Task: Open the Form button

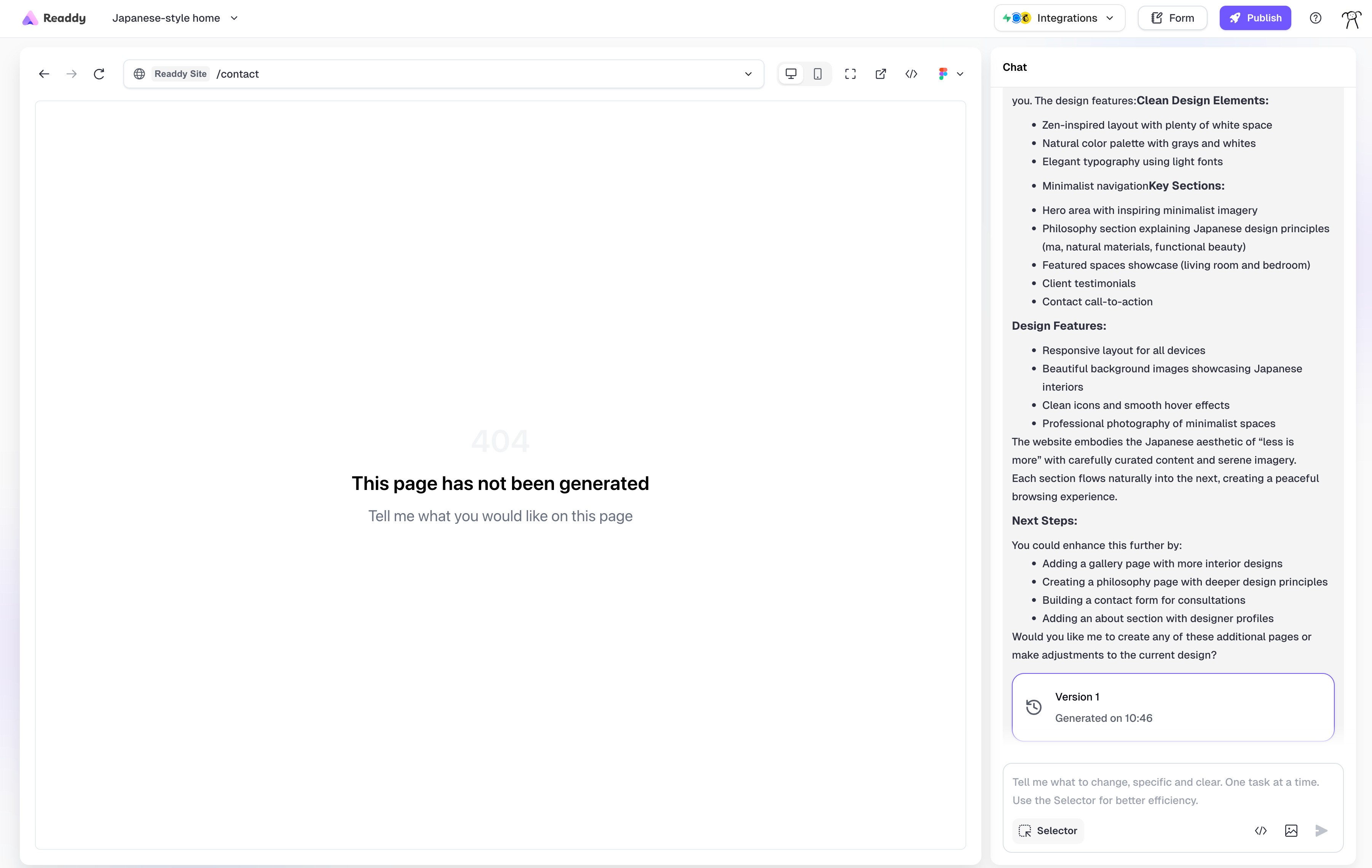Action: (1172, 18)
